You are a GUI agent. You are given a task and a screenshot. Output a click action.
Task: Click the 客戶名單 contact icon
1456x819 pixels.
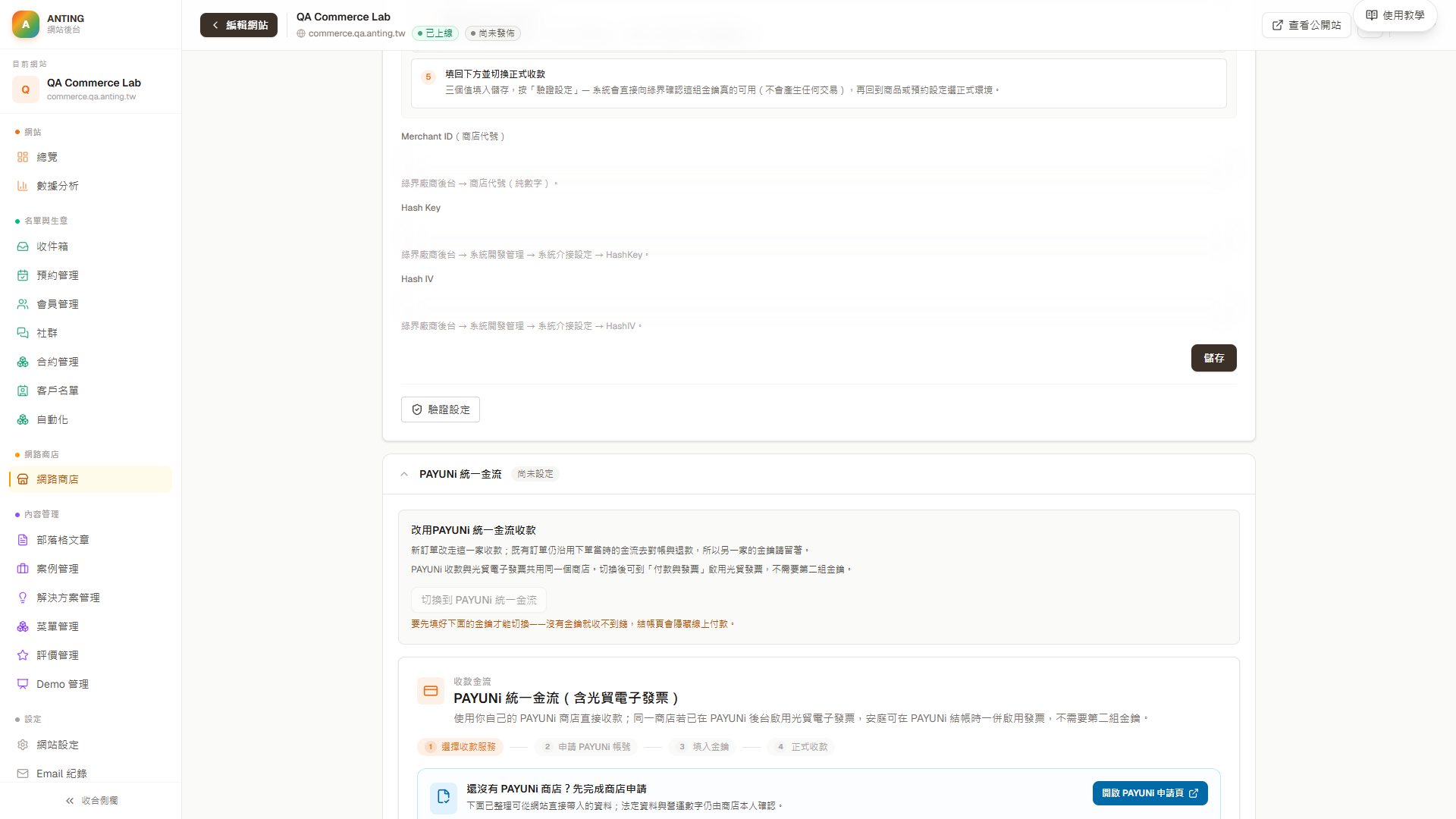coord(23,391)
